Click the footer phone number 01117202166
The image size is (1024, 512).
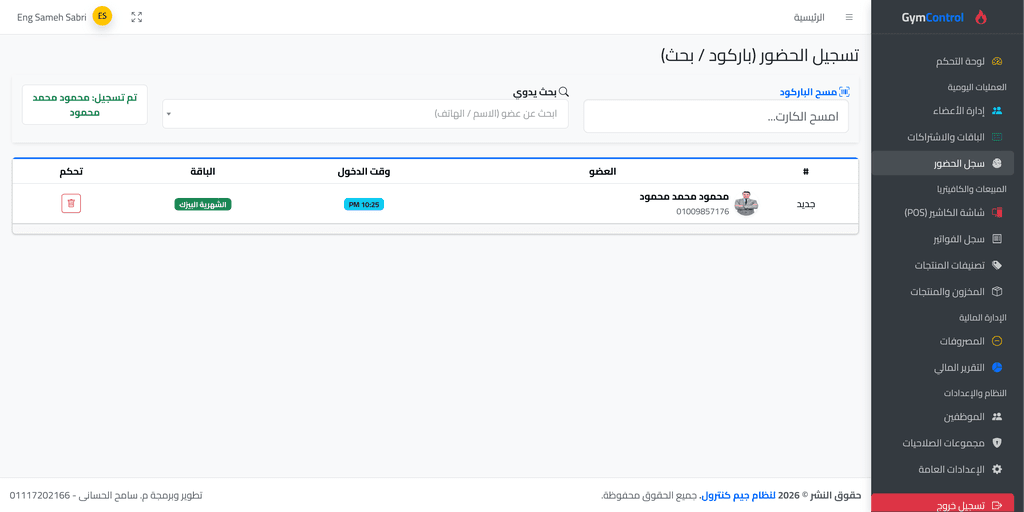(40, 495)
